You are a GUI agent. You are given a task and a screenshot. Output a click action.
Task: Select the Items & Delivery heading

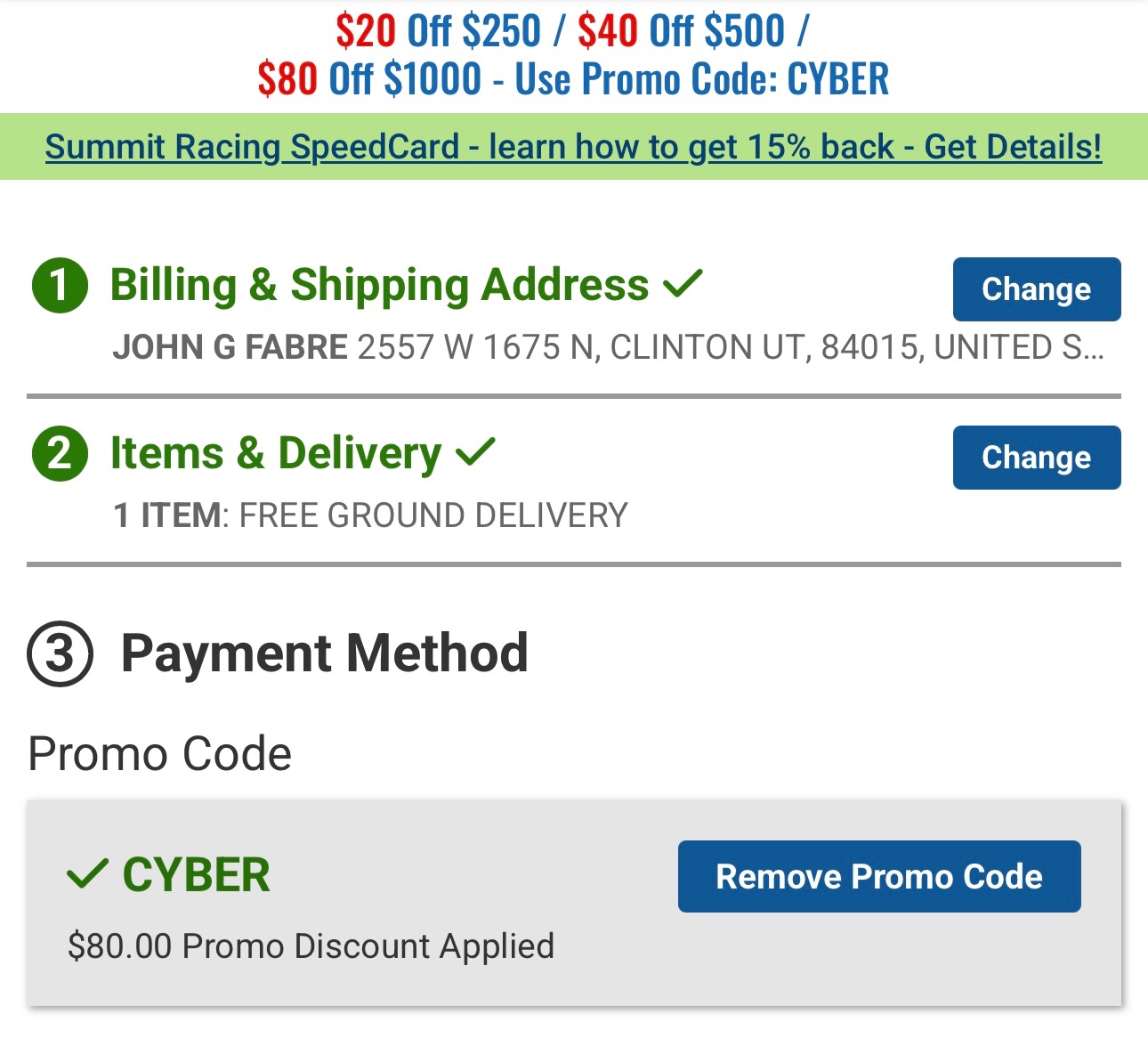point(275,453)
